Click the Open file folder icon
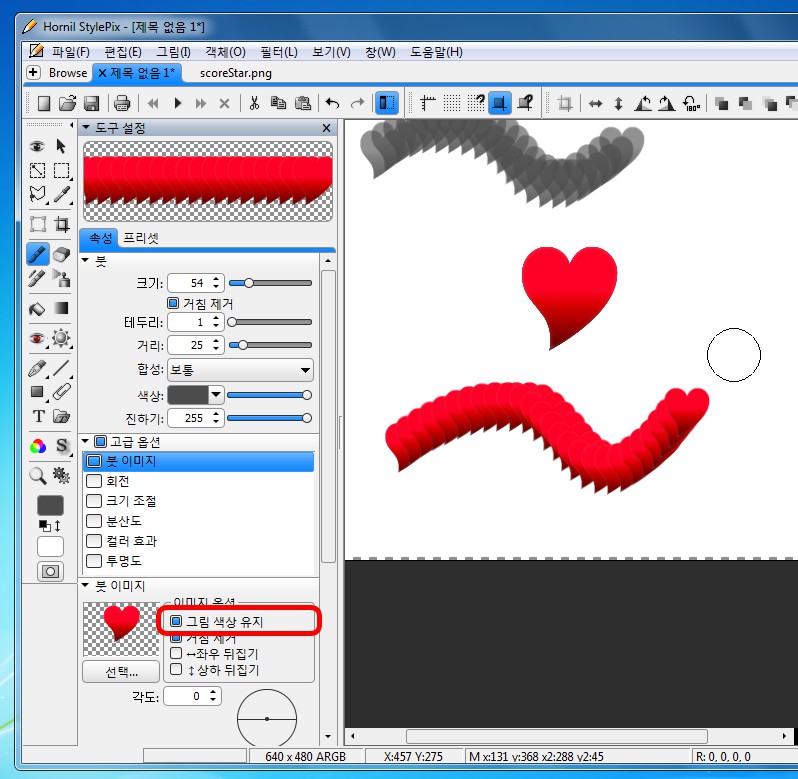 tap(67, 103)
